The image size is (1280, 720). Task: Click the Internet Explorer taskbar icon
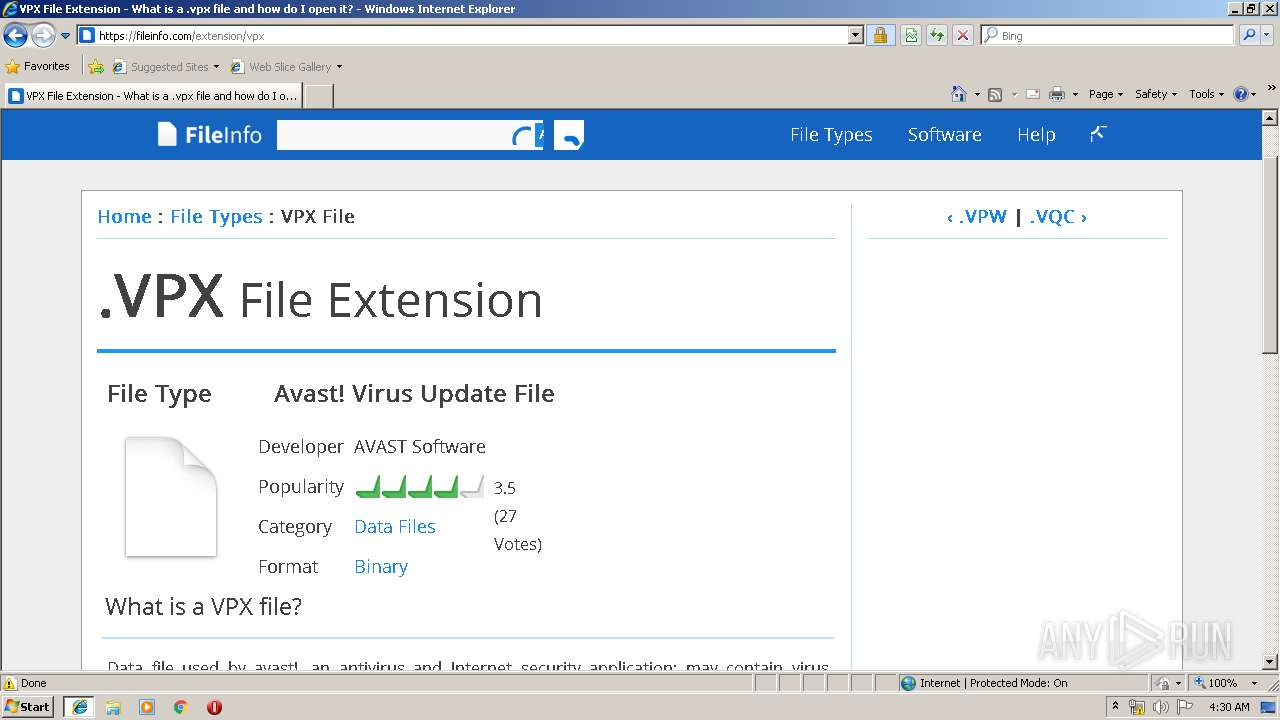(x=79, y=707)
